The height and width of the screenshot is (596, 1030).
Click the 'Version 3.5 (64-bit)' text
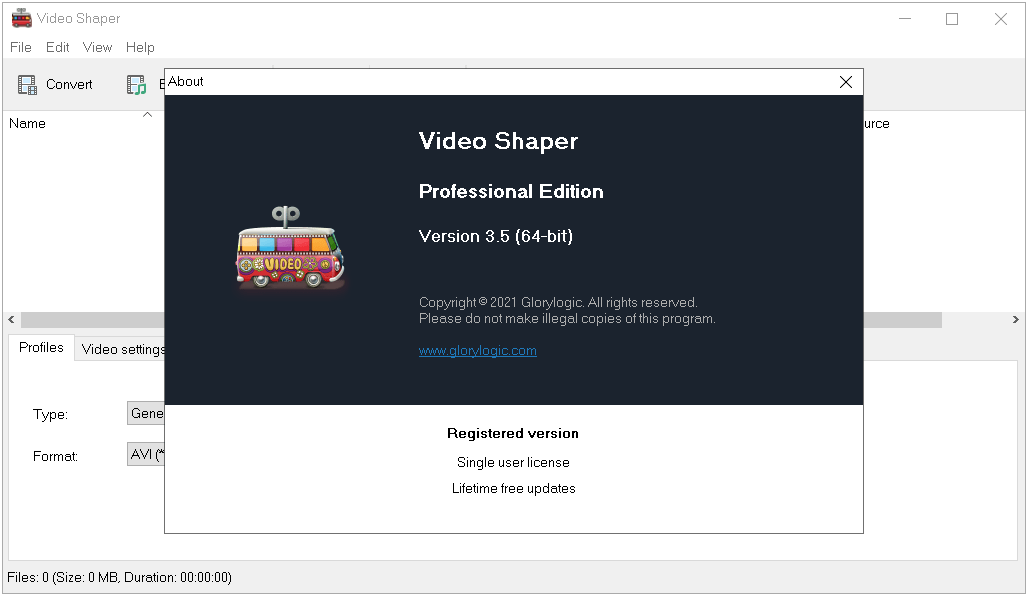coord(496,237)
